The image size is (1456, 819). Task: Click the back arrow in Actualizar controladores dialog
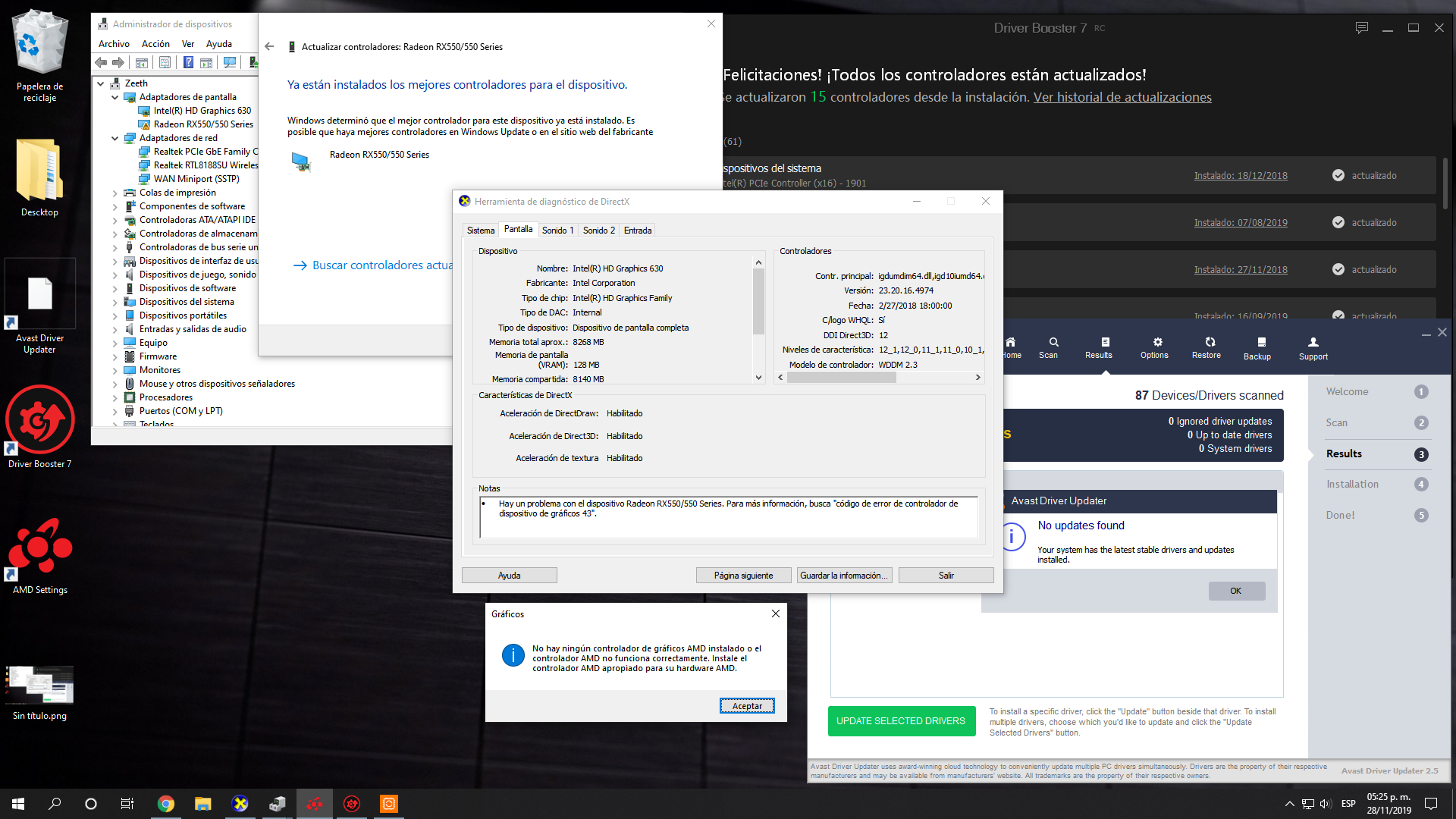click(269, 47)
